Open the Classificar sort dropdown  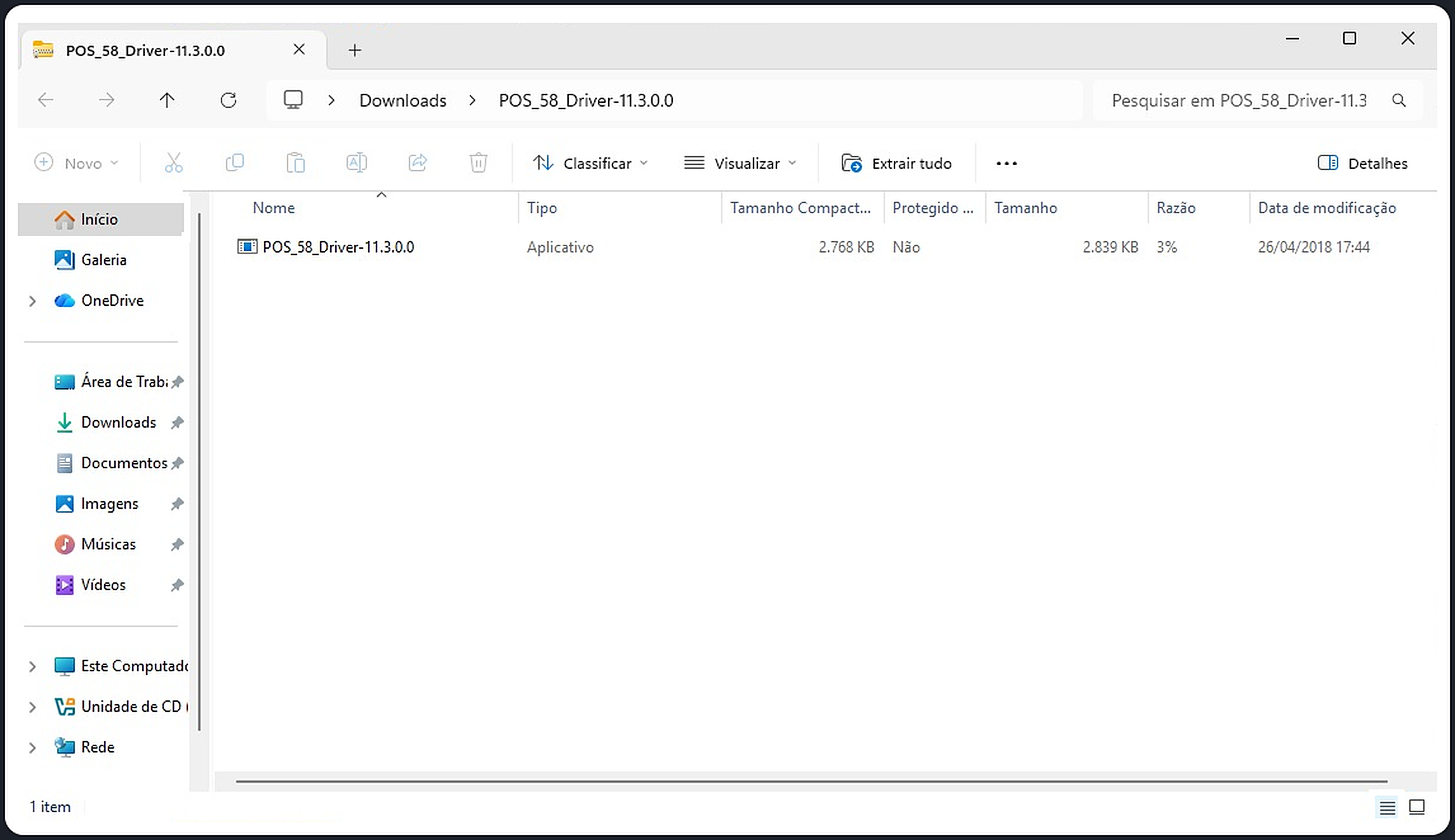(x=590, y=163)
